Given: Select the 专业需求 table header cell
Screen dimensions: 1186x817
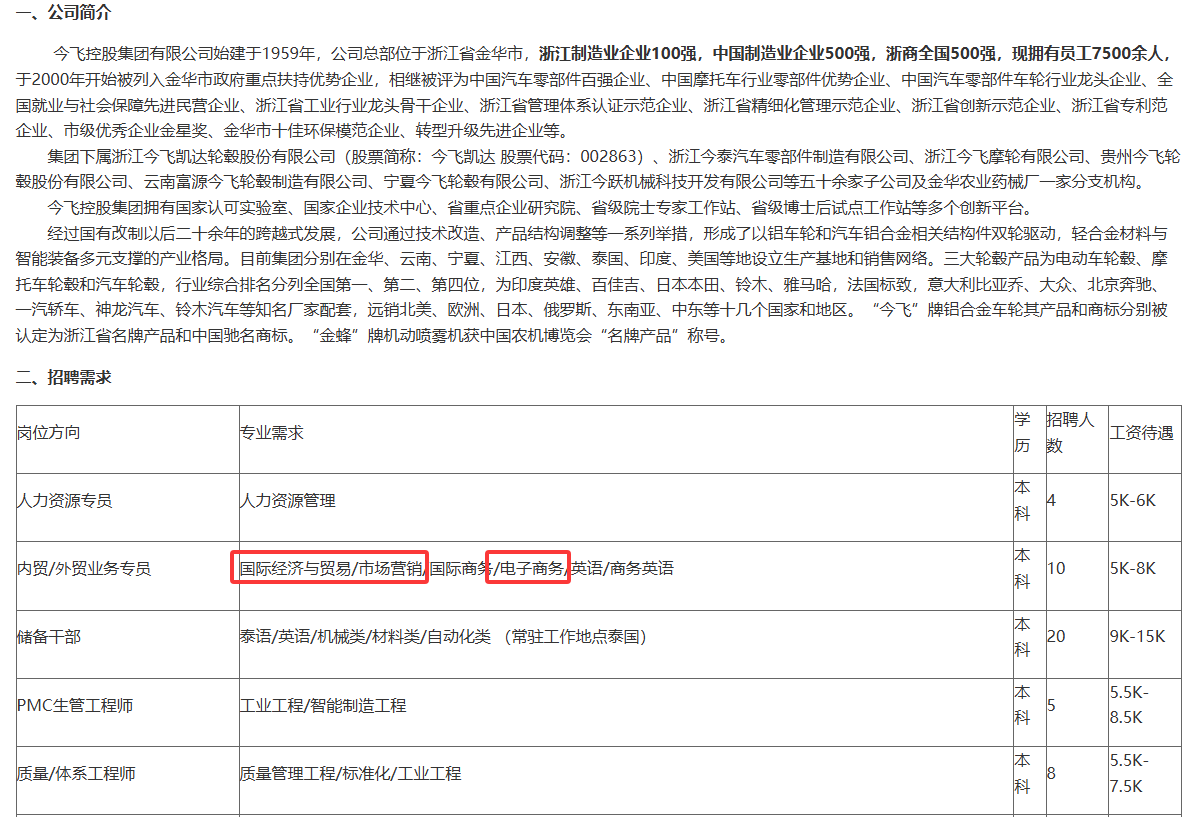Looking at the screenshot, I should 271,432.
